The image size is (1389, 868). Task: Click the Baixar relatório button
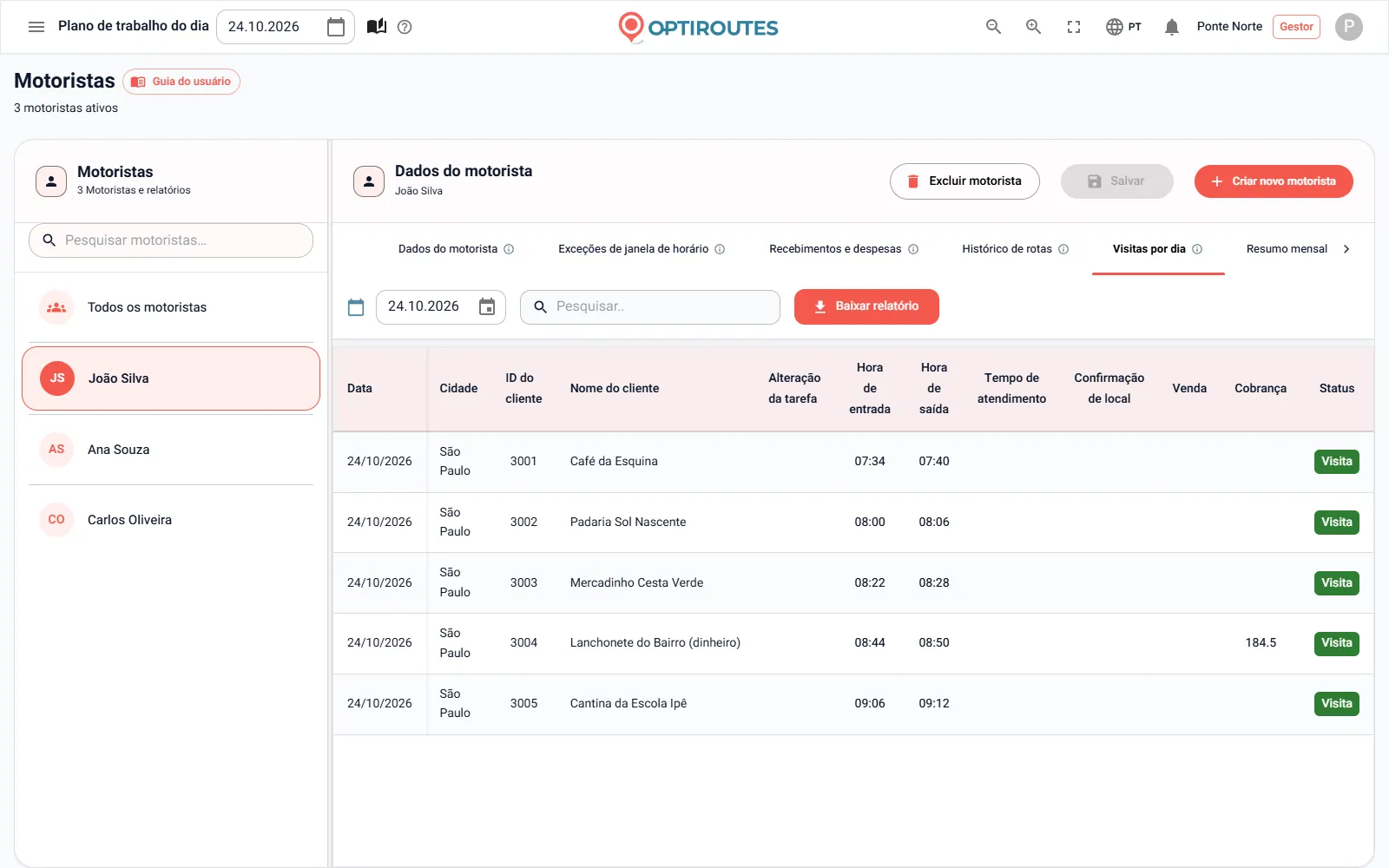click(866, 306)
